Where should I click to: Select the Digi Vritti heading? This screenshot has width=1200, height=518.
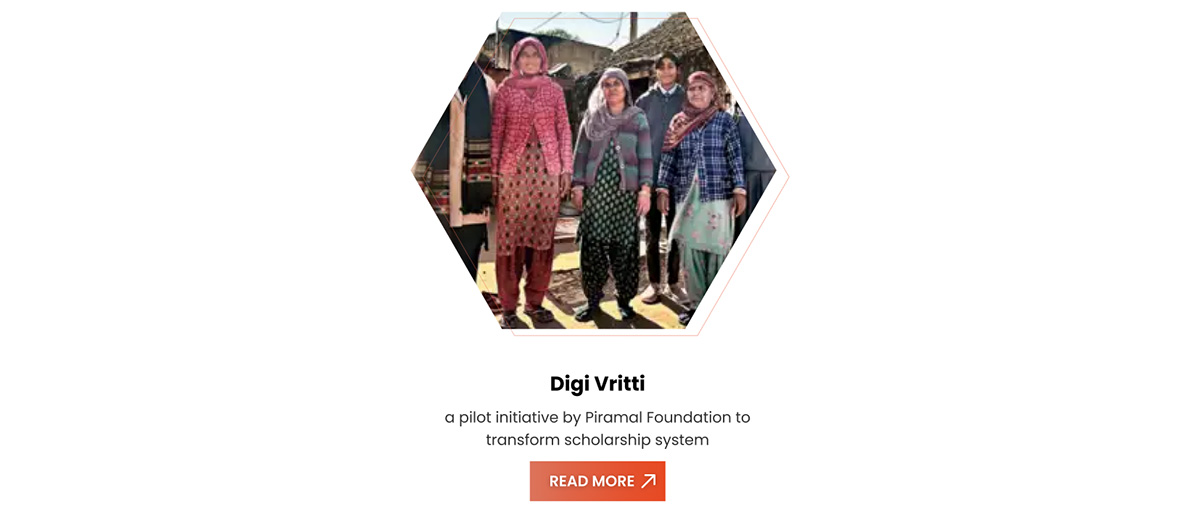click(x=597, y=384)
